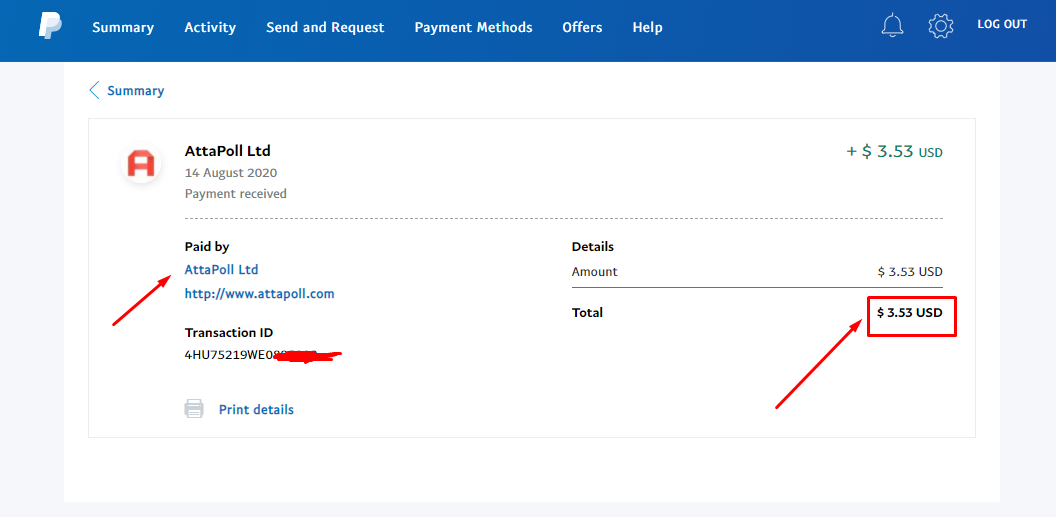Open the Offers nav item
This screenshot has width=1056, height=517.
click(x=583, y=28)
